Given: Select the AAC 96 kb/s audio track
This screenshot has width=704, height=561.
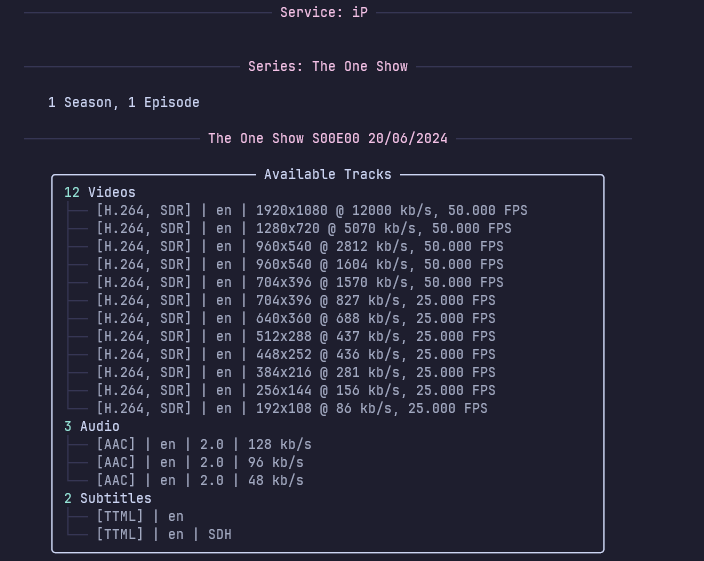Looking at the screenshot, I should click(x=200, y=462).
